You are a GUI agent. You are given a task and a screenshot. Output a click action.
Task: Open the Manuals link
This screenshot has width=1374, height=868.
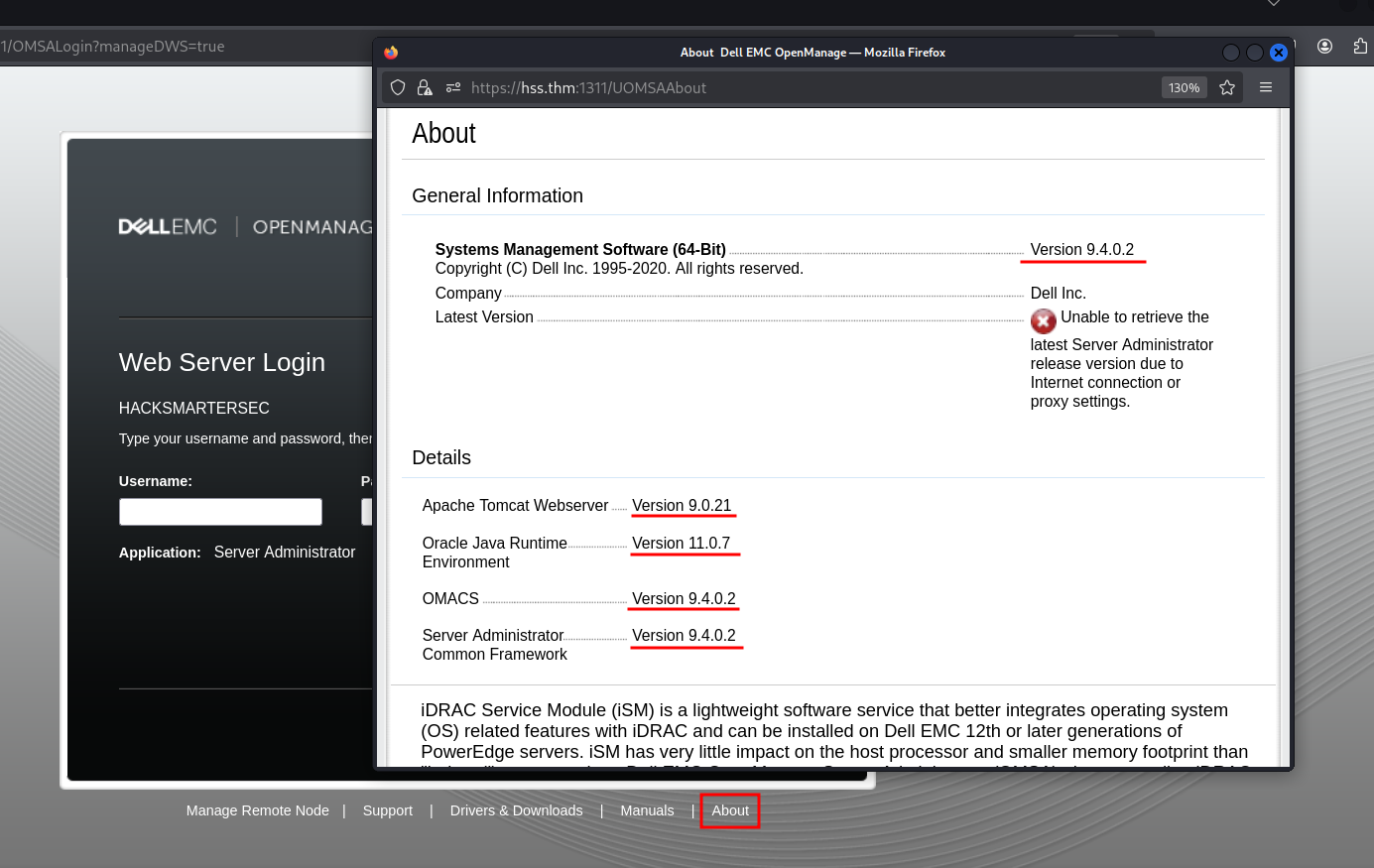(x=647, y=810)
